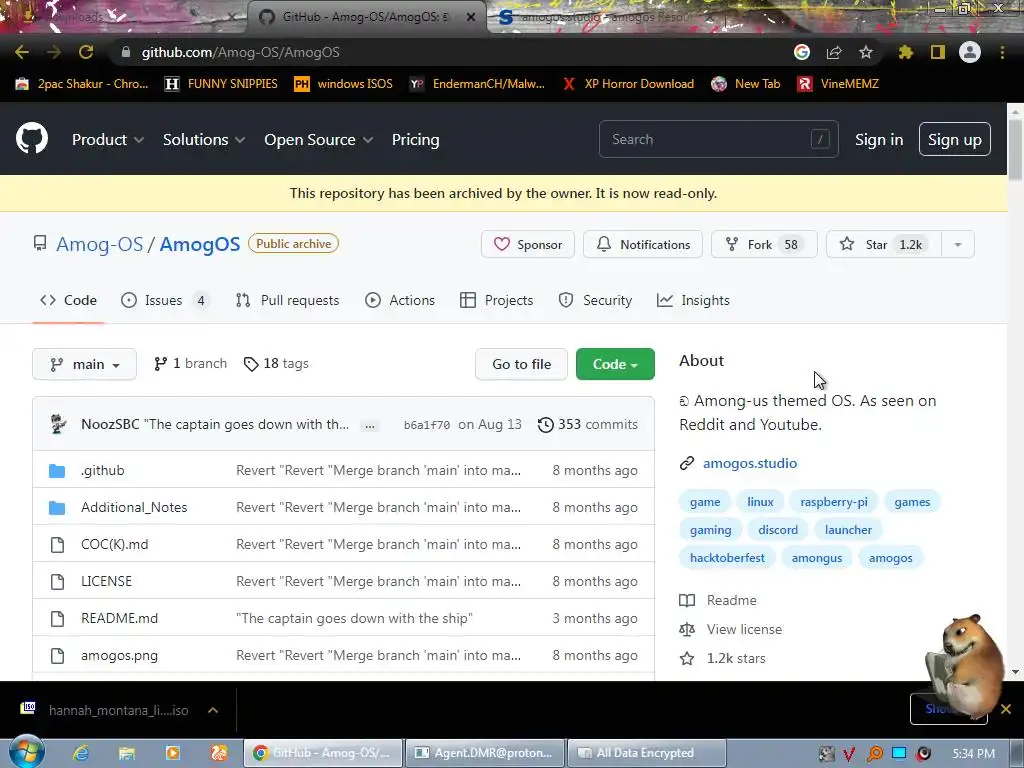Reload the page with refresh icon

point(86,52)
